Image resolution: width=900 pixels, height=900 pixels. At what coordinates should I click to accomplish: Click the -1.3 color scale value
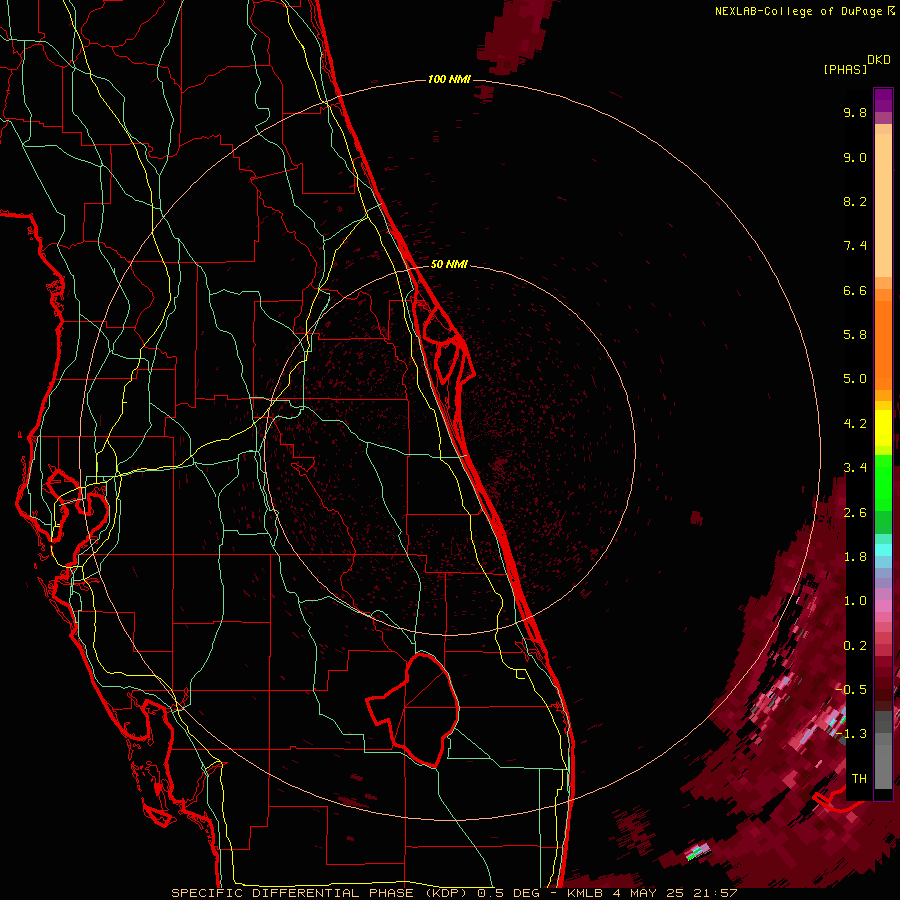coord(851,734)
